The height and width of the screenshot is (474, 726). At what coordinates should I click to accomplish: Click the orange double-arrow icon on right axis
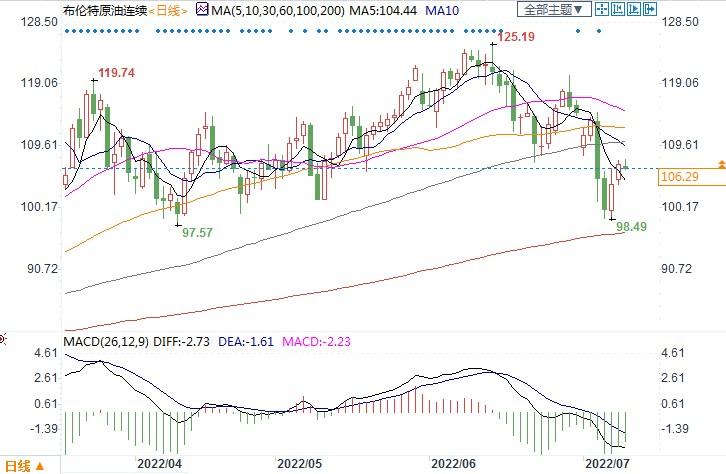click(720, 163)
